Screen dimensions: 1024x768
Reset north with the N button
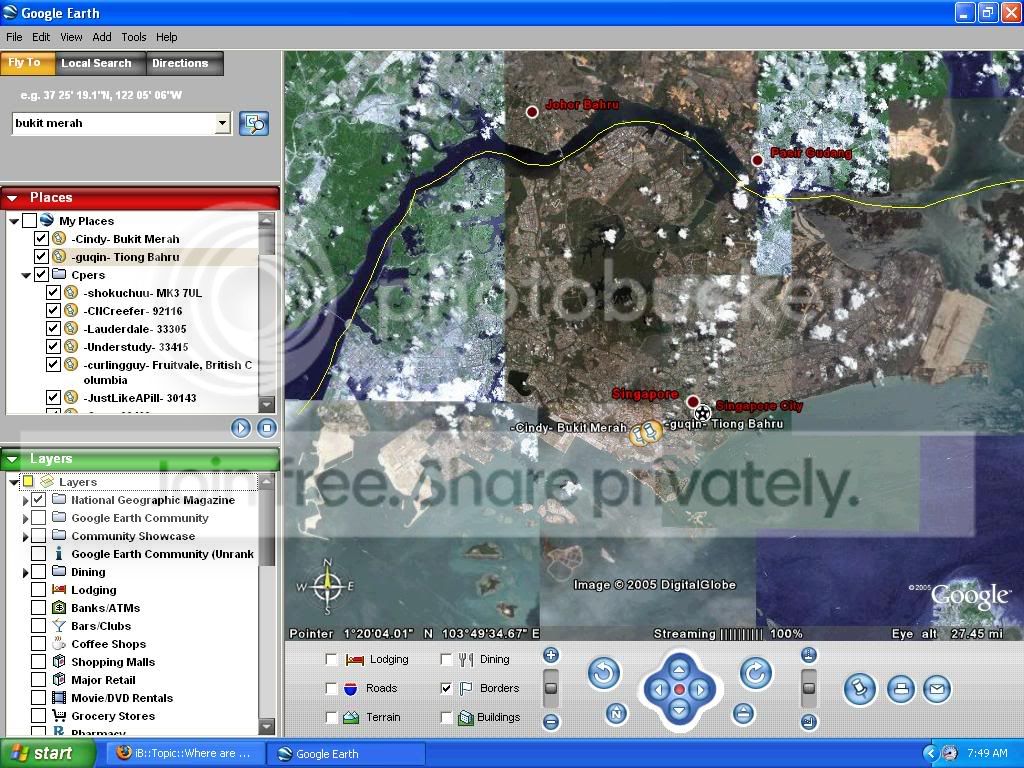pyautogui.click(x=616, y=714)
